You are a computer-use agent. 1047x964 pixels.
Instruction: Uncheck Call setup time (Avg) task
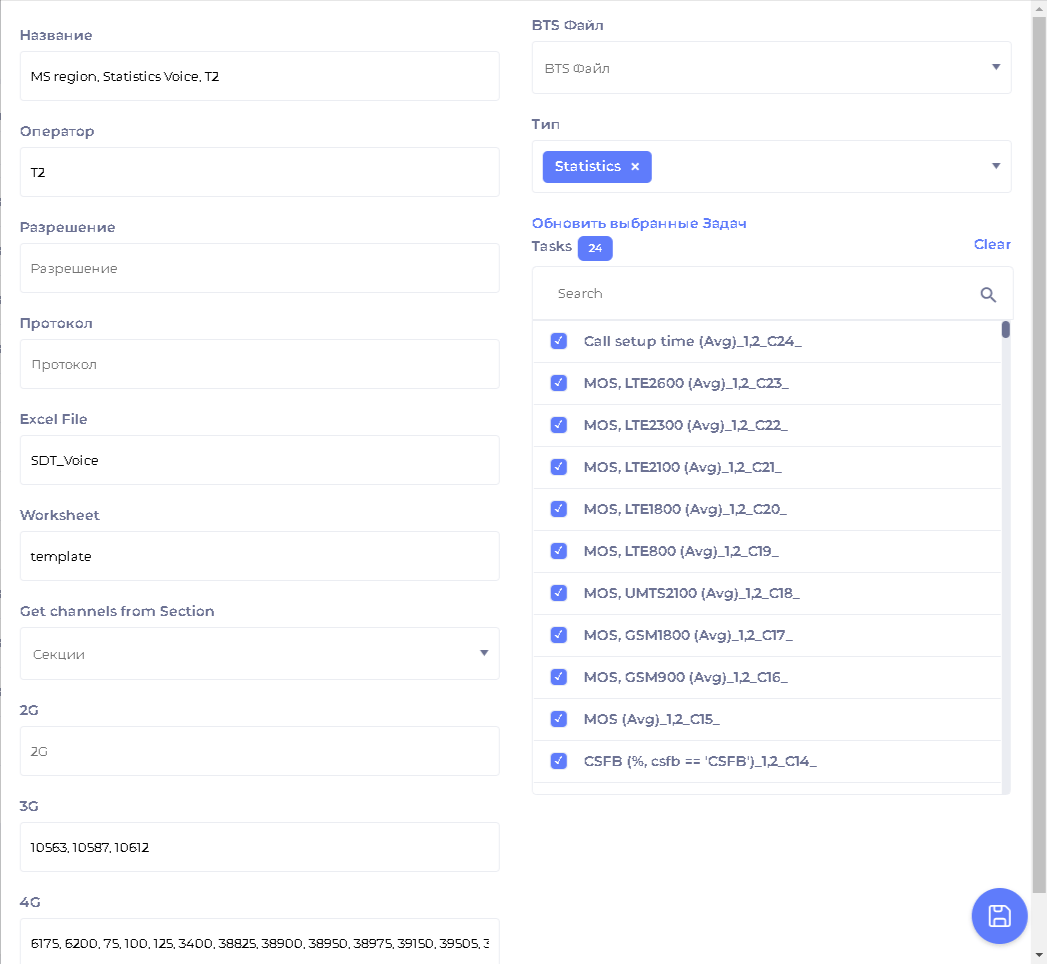559,342
